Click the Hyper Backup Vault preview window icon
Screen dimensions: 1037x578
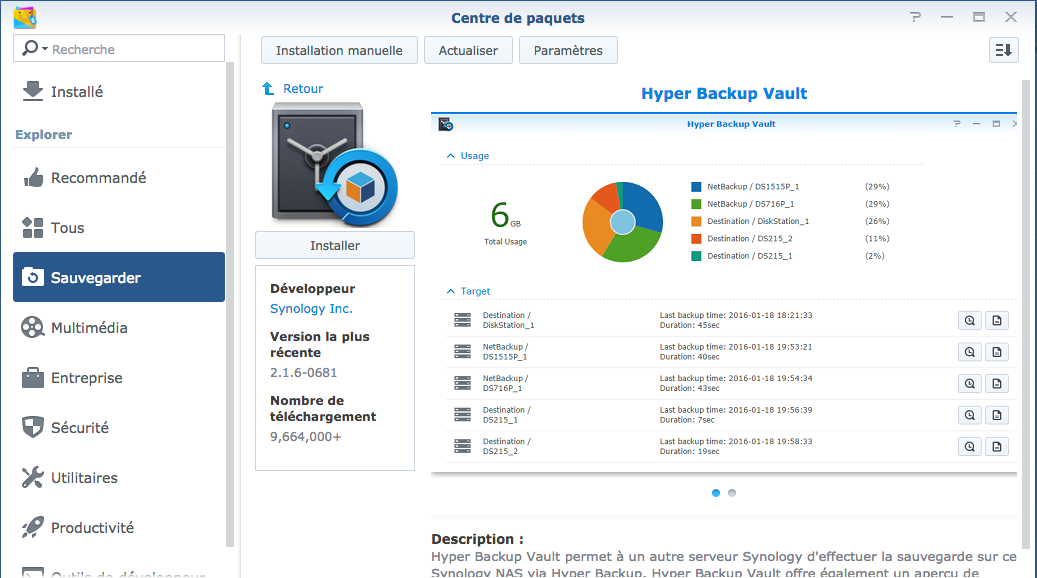click(446, 124)
